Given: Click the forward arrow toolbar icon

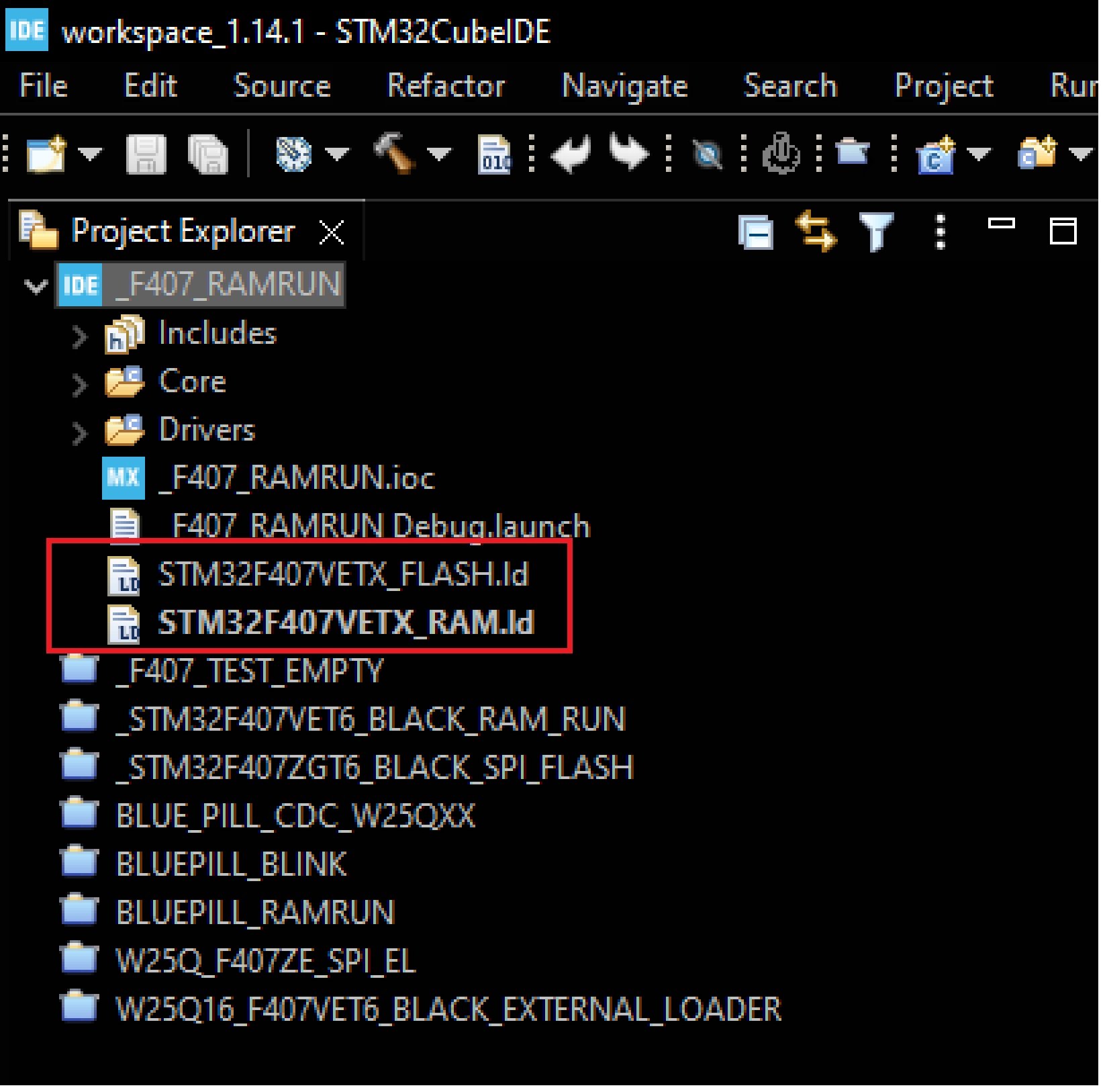Looking at the screenshot, I should point(629,154).
